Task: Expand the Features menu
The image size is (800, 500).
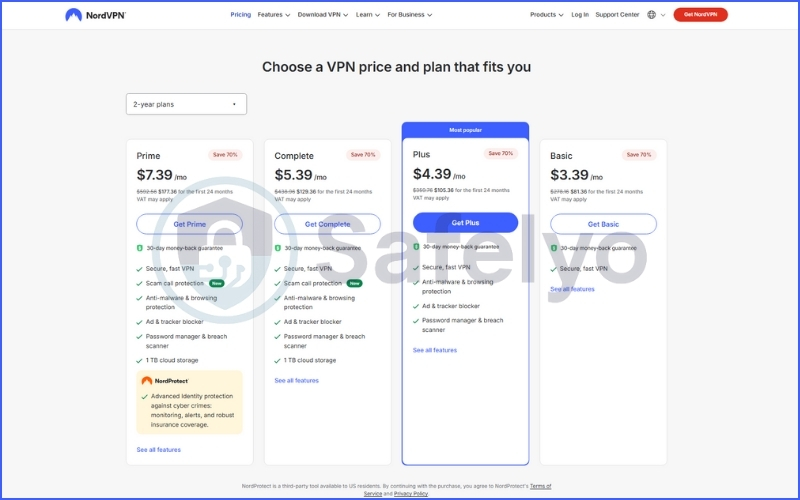Action: (274, 15)
